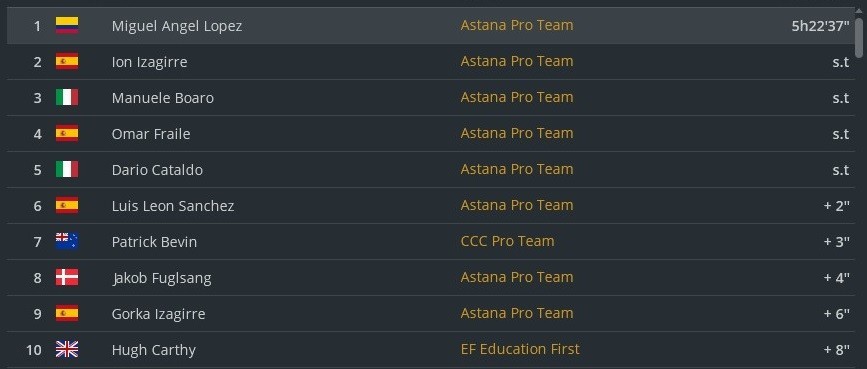Click the Danish flag next to Jakob Fuglsang
This screenshot has width=867, height=369.
pyautogui.click(x=67, y=277)
